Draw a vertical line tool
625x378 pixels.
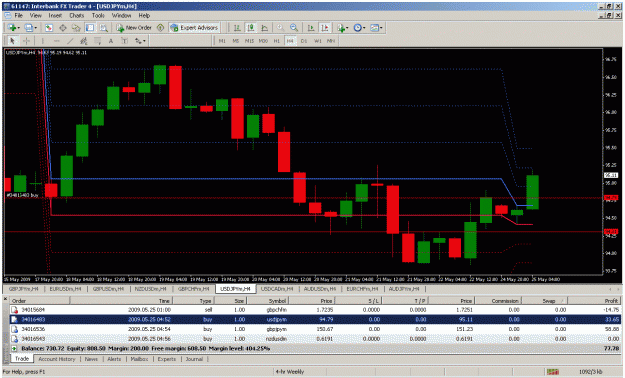[43, 41]
